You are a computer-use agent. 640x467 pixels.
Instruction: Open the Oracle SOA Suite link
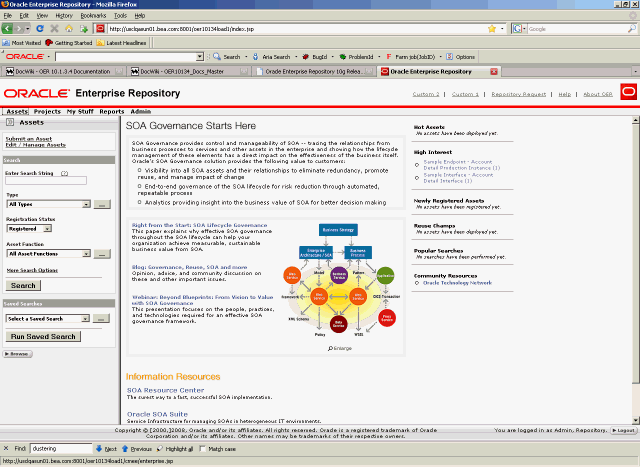[x=157, y=414]
